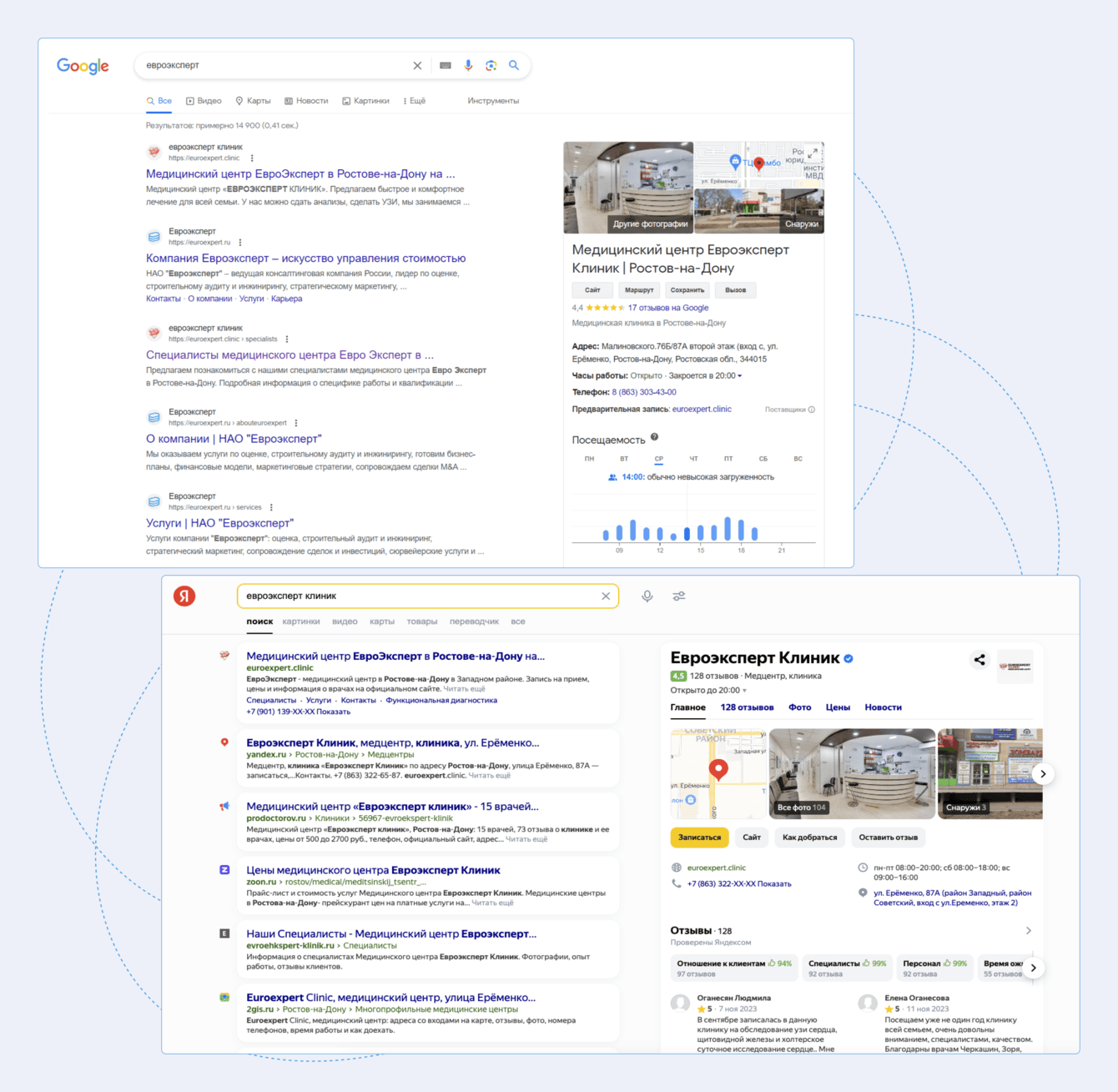Open the three-dot menu beside euroexpert.clinic result
Viewport: 1118px width, 1092px height.
[x=252, y=158]
